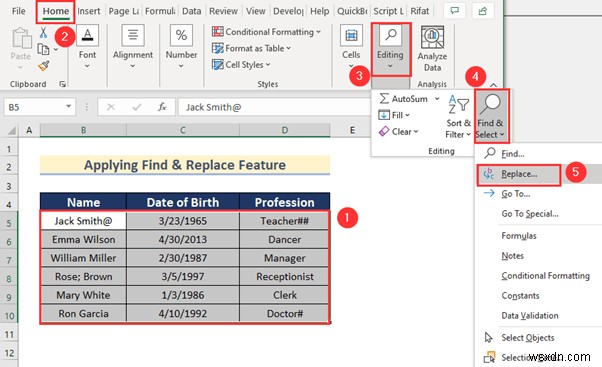Choose Constants in the menu

[x=539, y=296]
